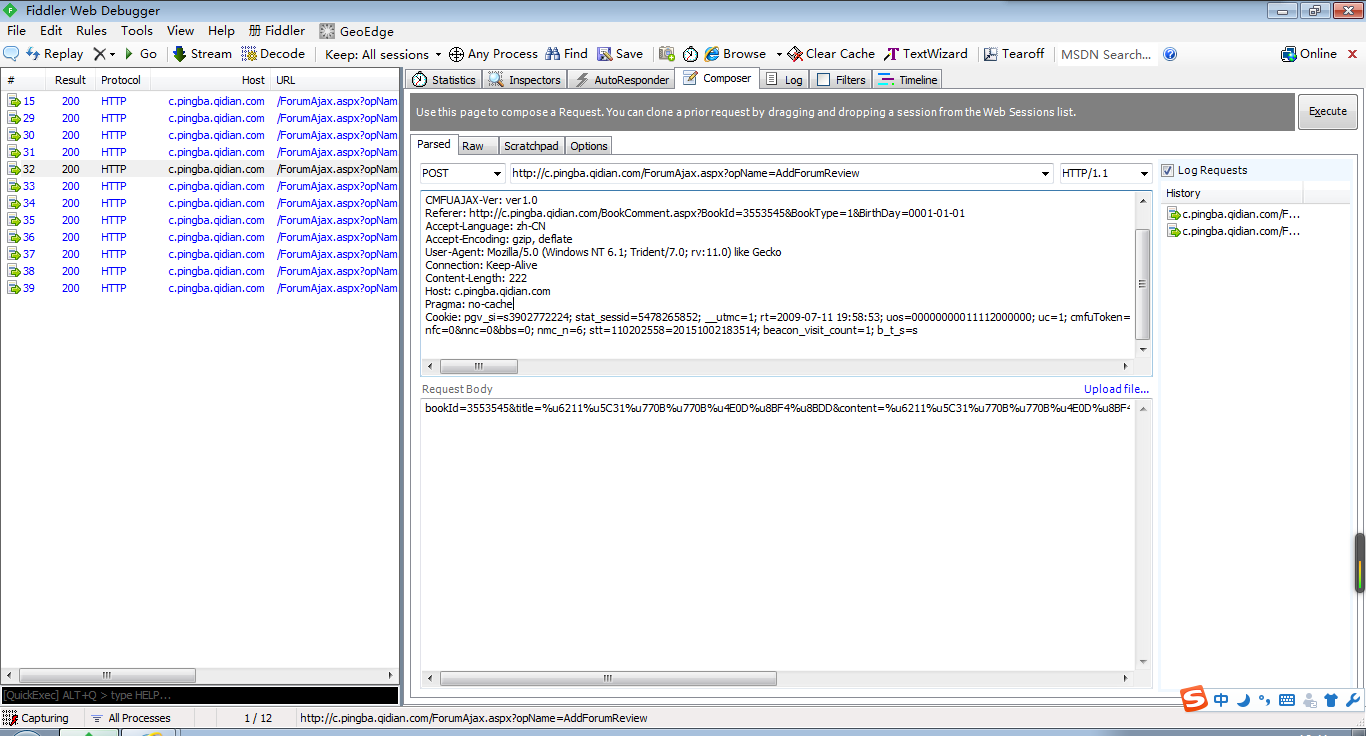
Task: Uncheck the Log Requests checkbox
Action: coord(1167,170)
